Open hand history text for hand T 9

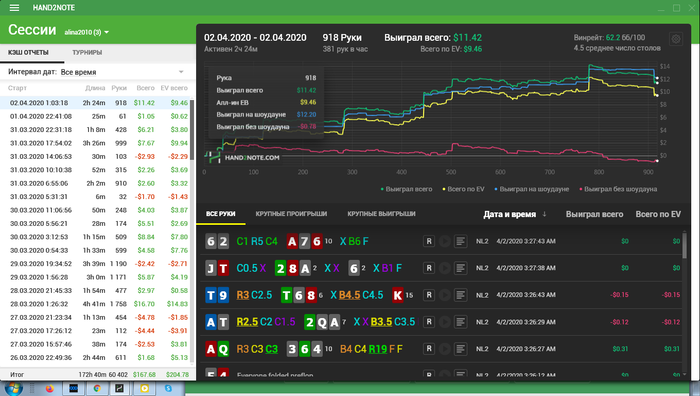(x=460, y=295)
